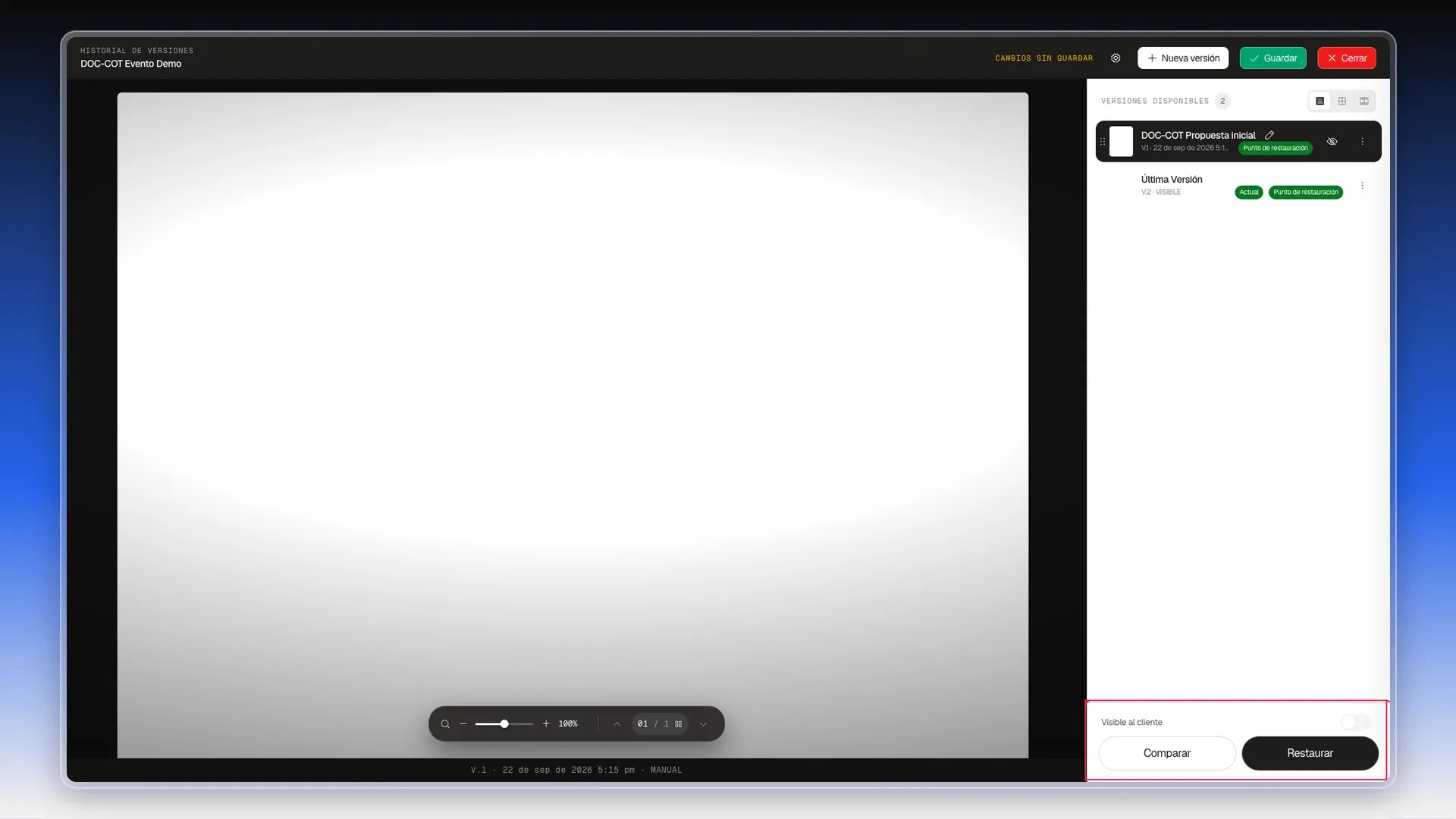Zoom out with the minus icon
1456x819 pixels.
tap(463, 724)
